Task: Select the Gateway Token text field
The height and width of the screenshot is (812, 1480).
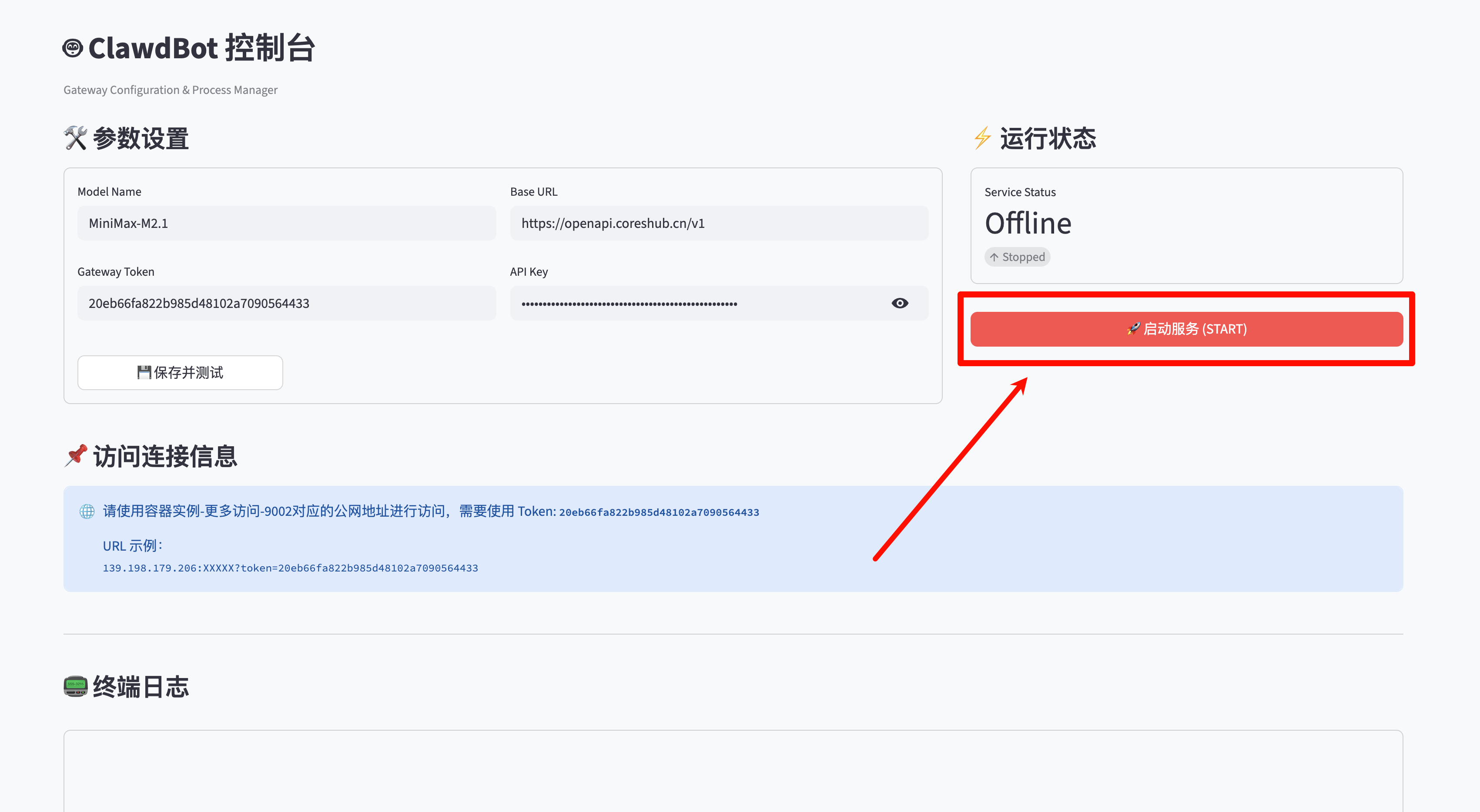Action: (x=286, y=303)
